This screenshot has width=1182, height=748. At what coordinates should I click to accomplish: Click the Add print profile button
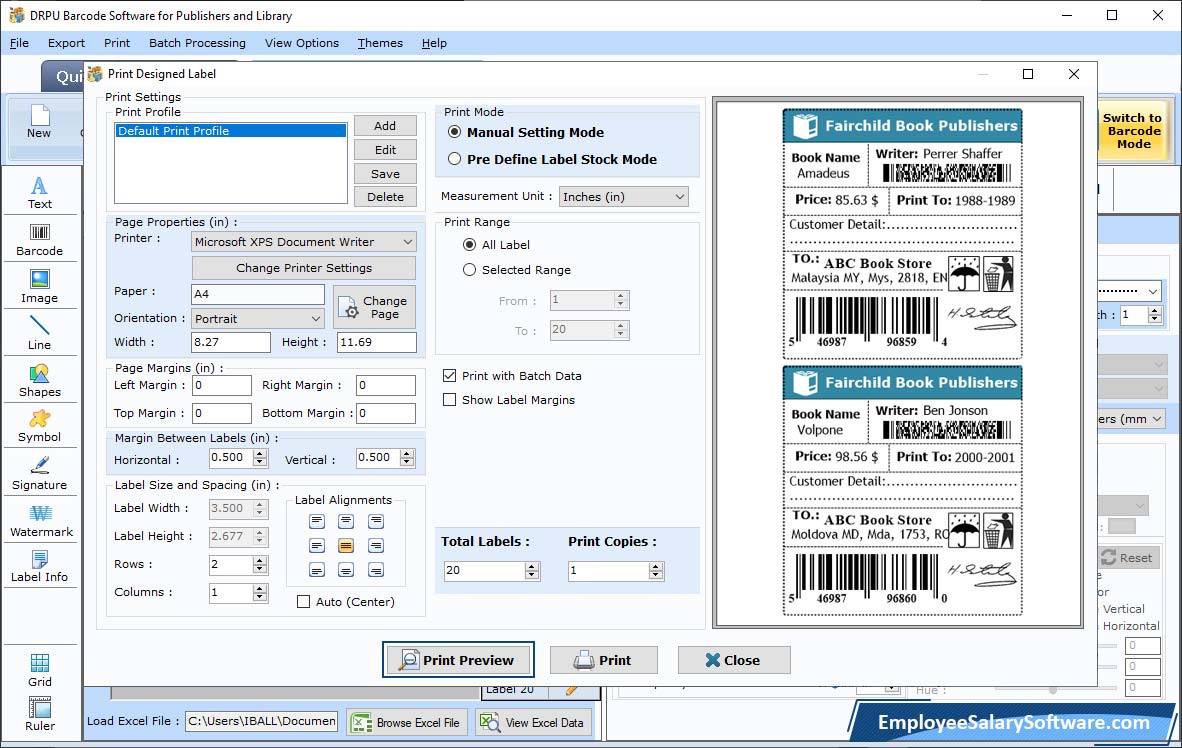(385, 126)
